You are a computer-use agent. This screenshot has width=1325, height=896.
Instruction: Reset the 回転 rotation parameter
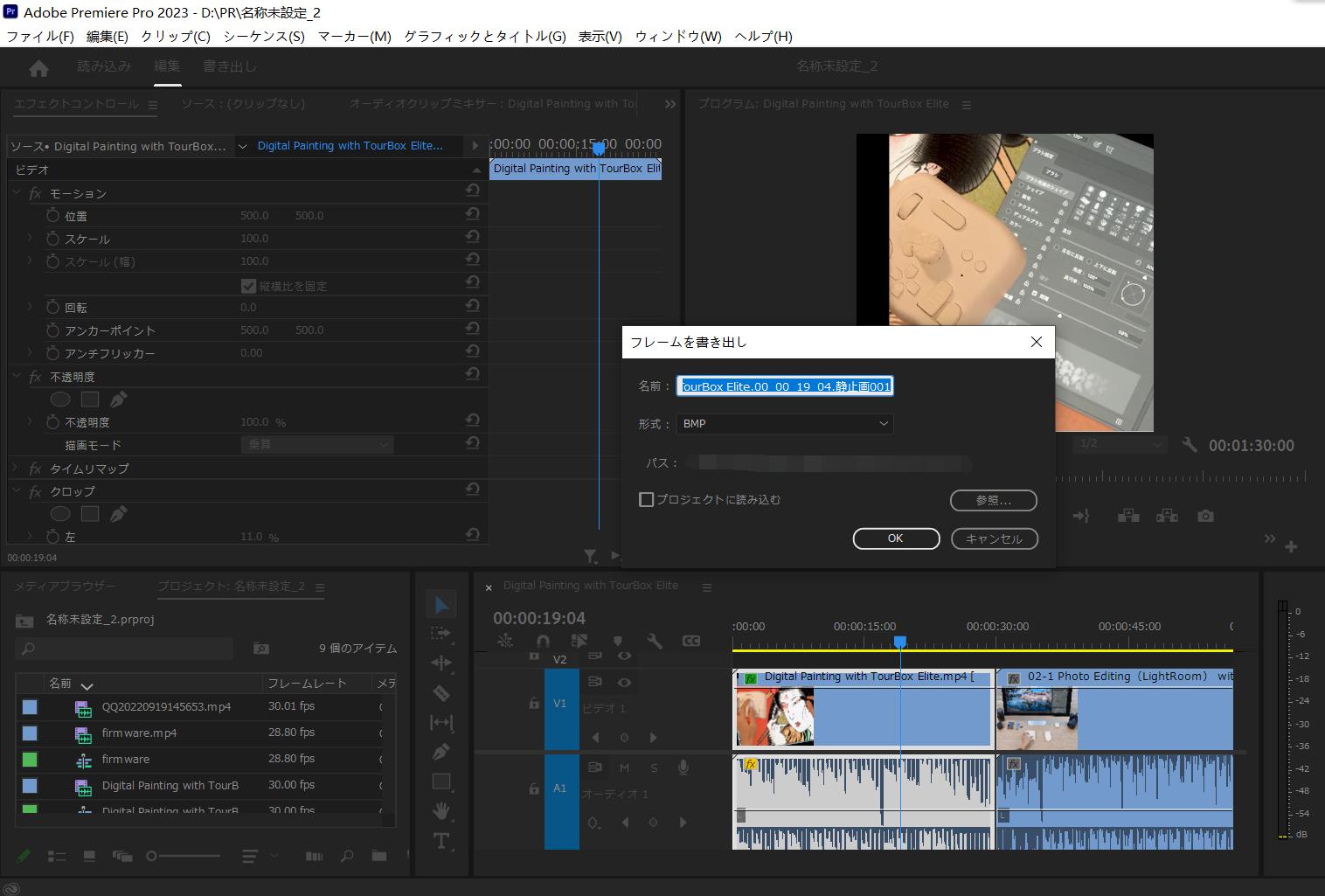click(472, 305)
